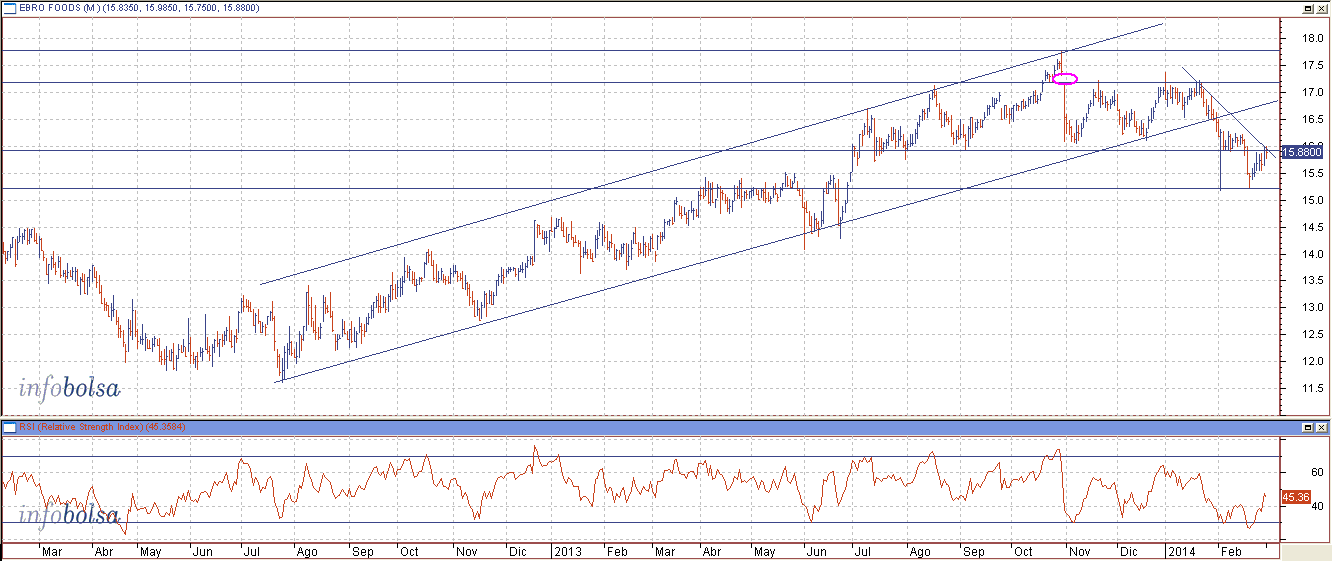
Task: Click the 11.5 price axis tick
Action: [1311, 389]
